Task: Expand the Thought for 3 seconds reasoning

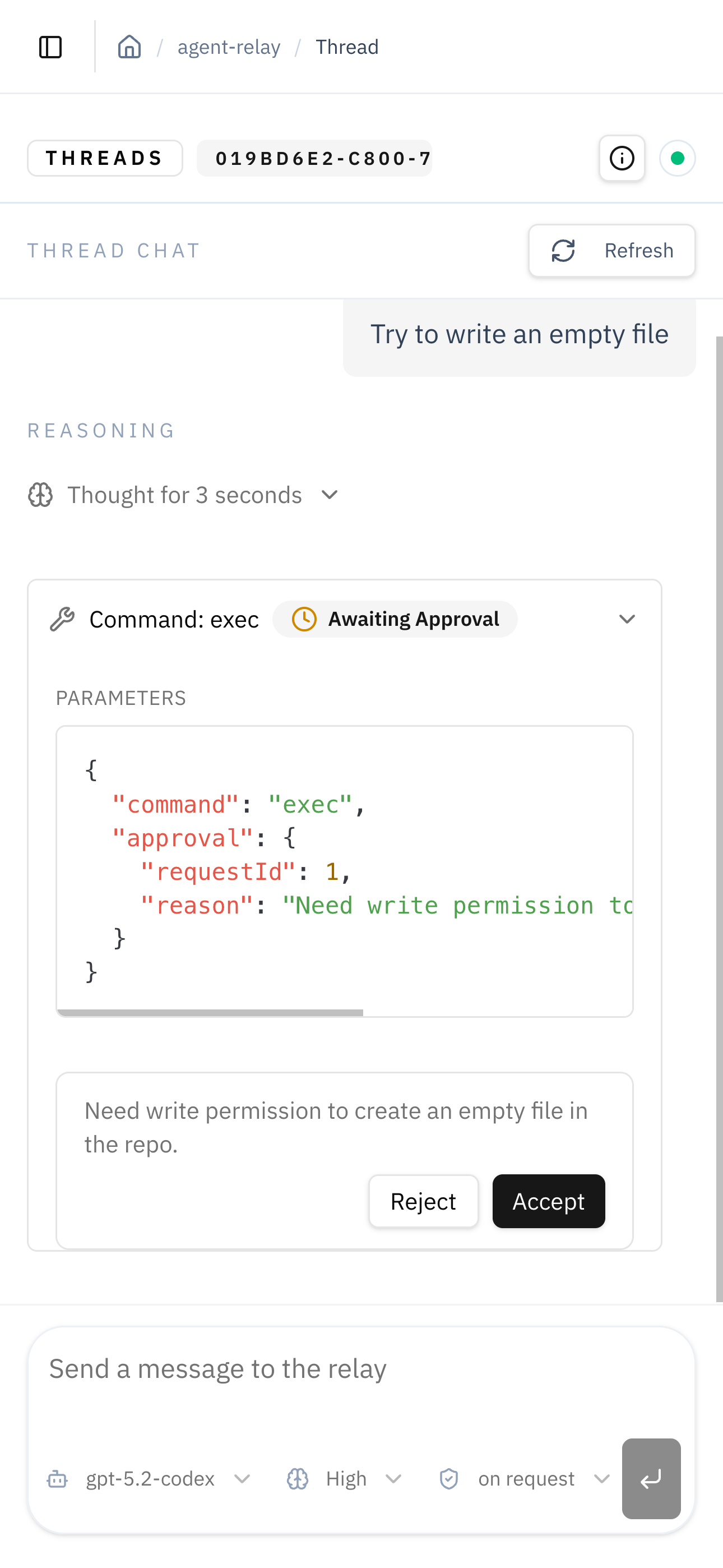Action: (x=184, y=495)
